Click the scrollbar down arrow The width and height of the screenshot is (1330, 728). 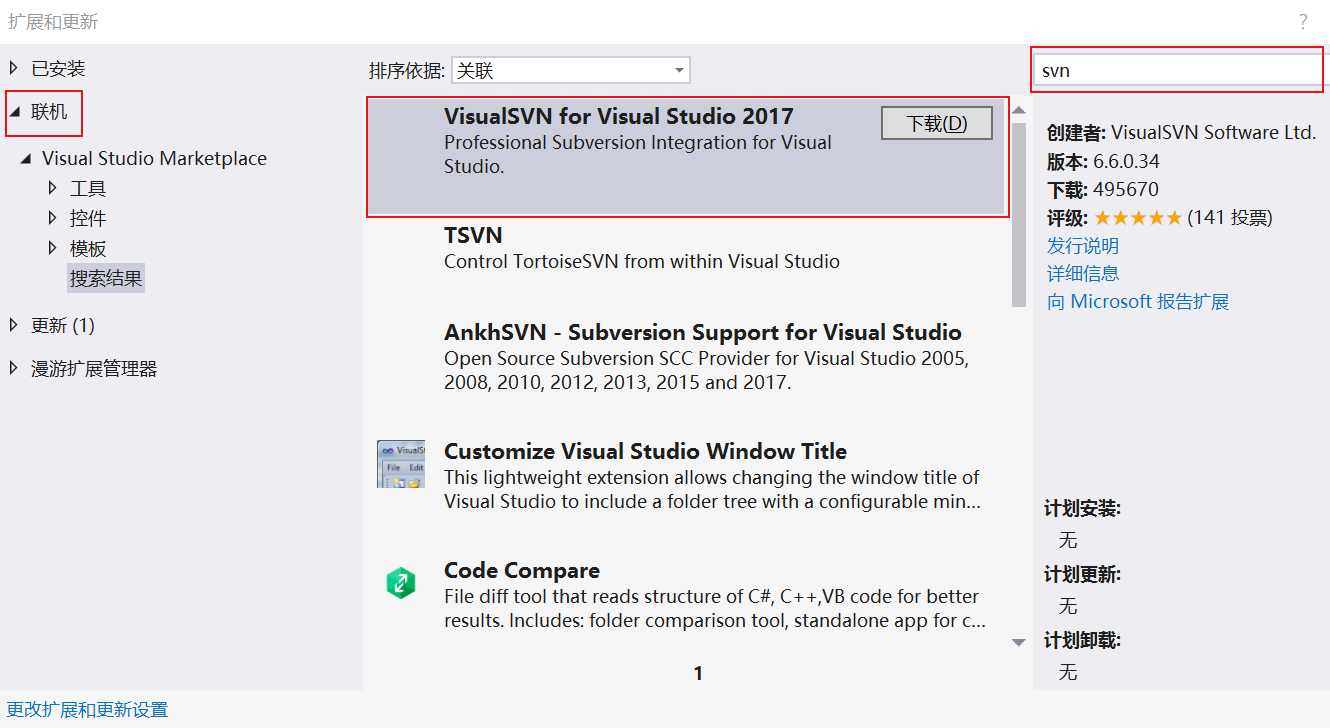[1019, 643]
